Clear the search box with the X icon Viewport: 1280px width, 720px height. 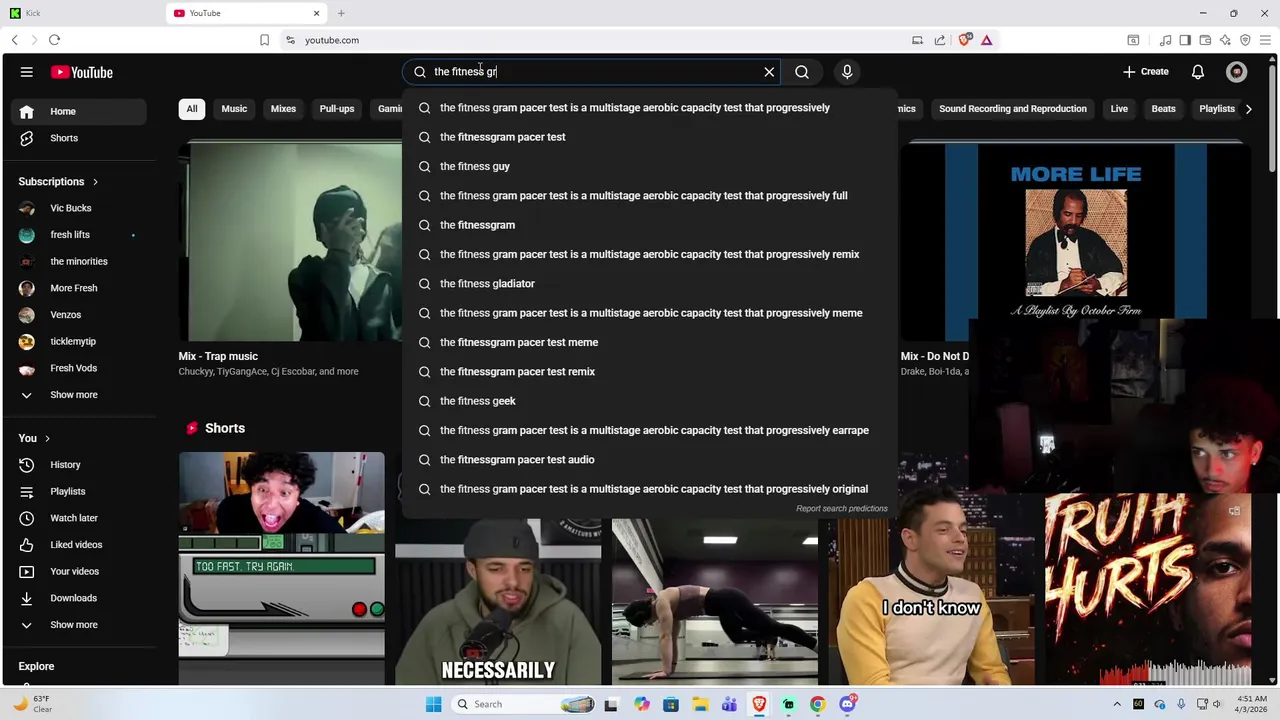click(x=769, y=72)
